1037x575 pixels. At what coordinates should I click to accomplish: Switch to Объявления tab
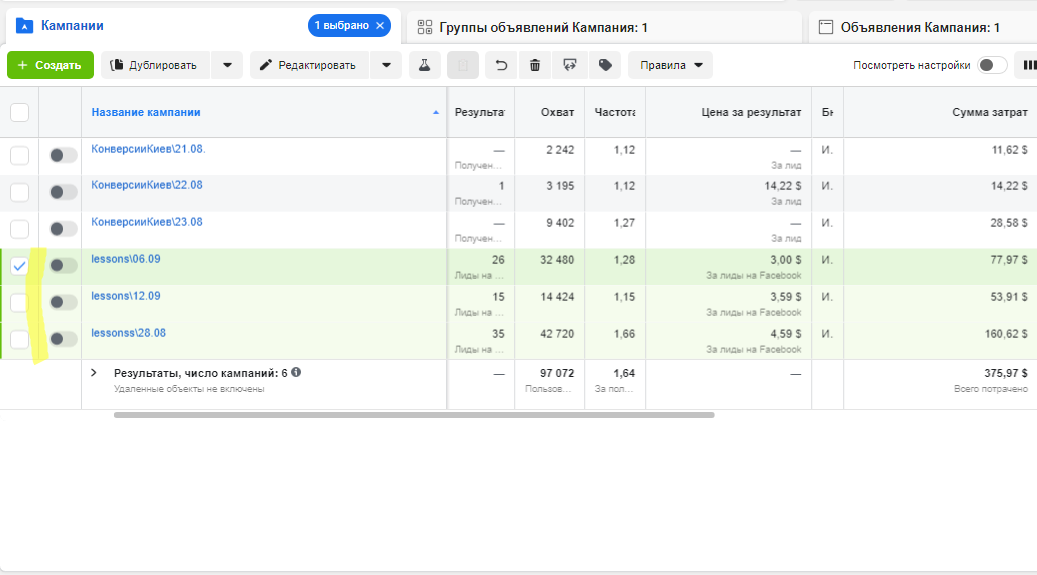[923, 27]
